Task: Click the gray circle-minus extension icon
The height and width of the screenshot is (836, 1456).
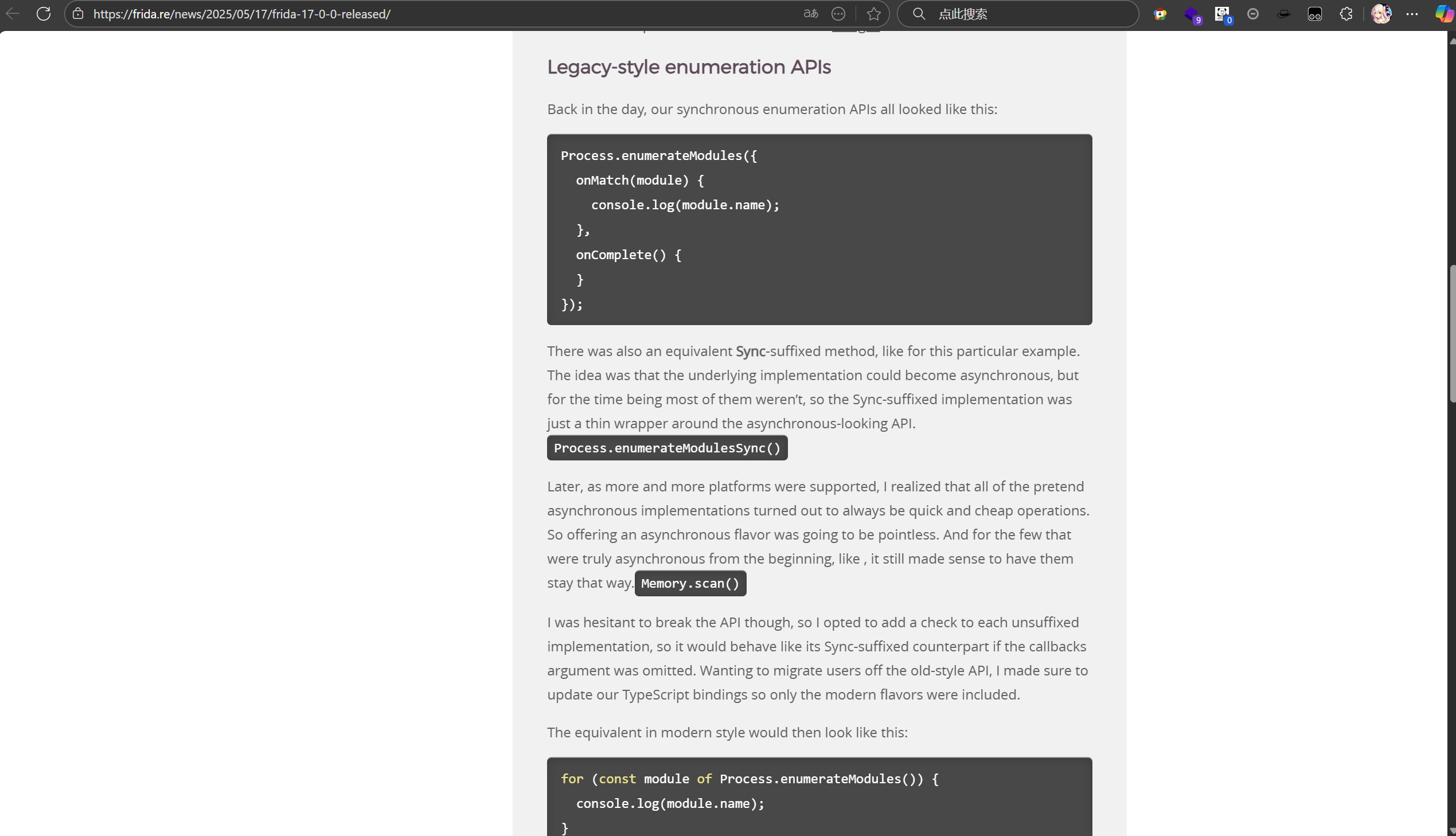Action: pos(1254,14)
